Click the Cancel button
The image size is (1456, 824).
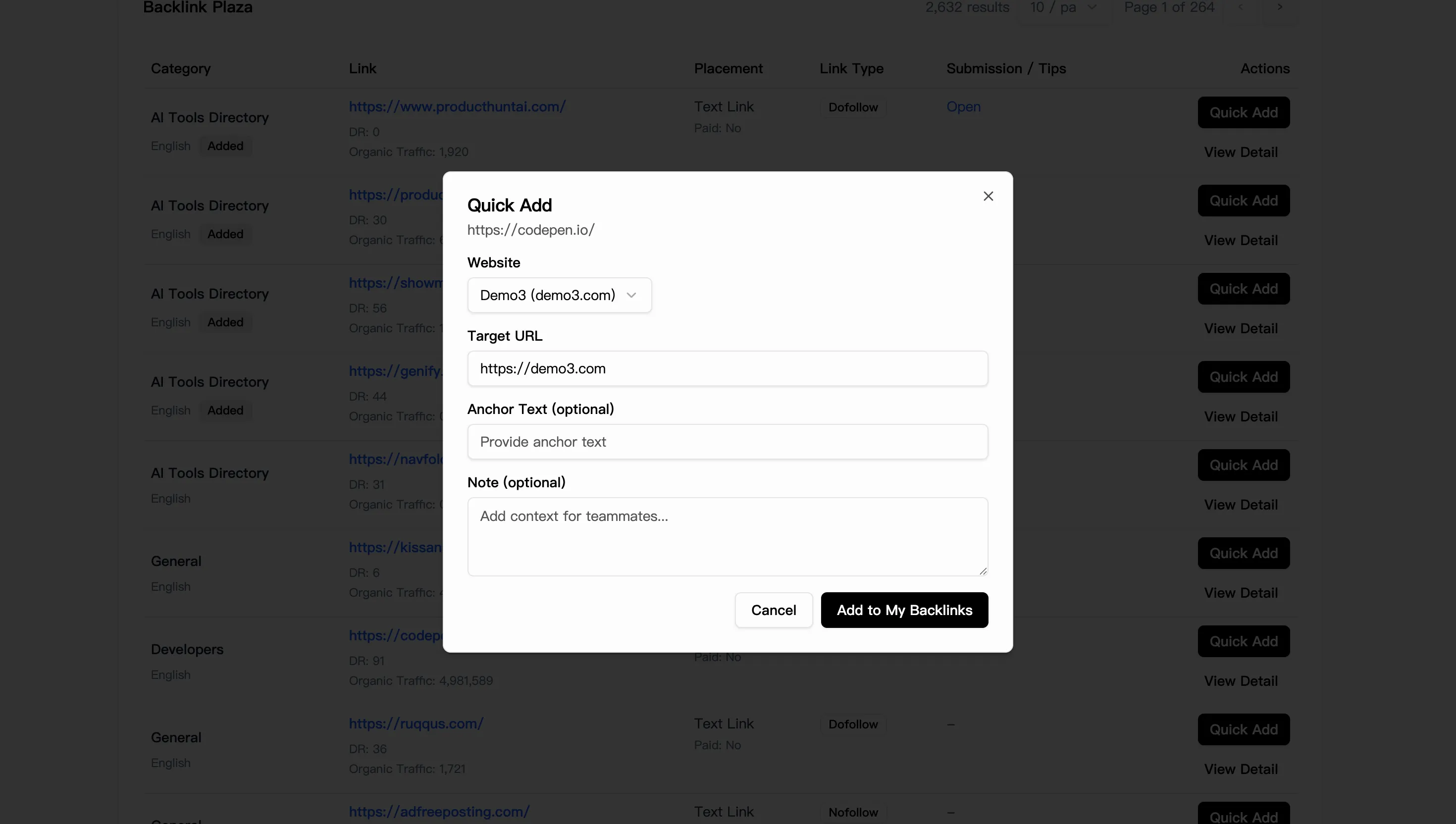773,610
